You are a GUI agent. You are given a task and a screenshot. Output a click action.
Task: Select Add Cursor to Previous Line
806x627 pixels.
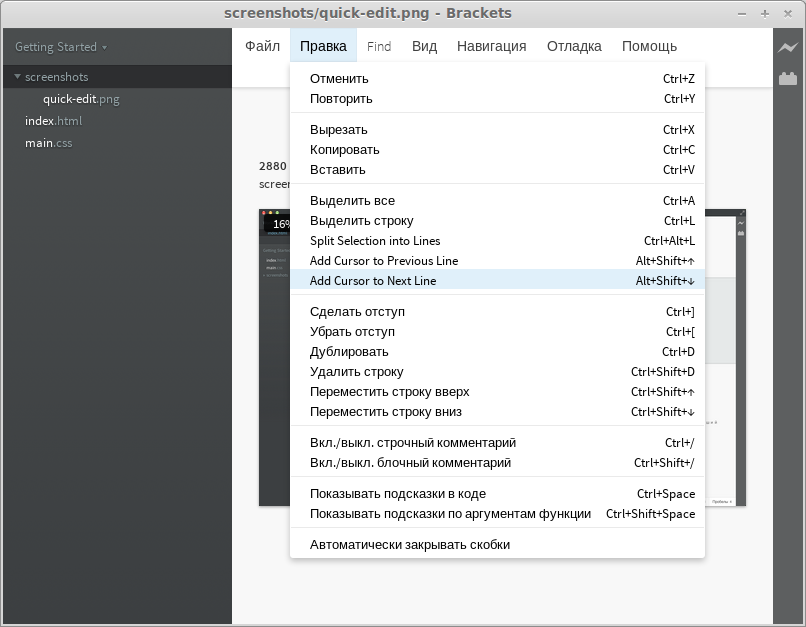point(497,261)
